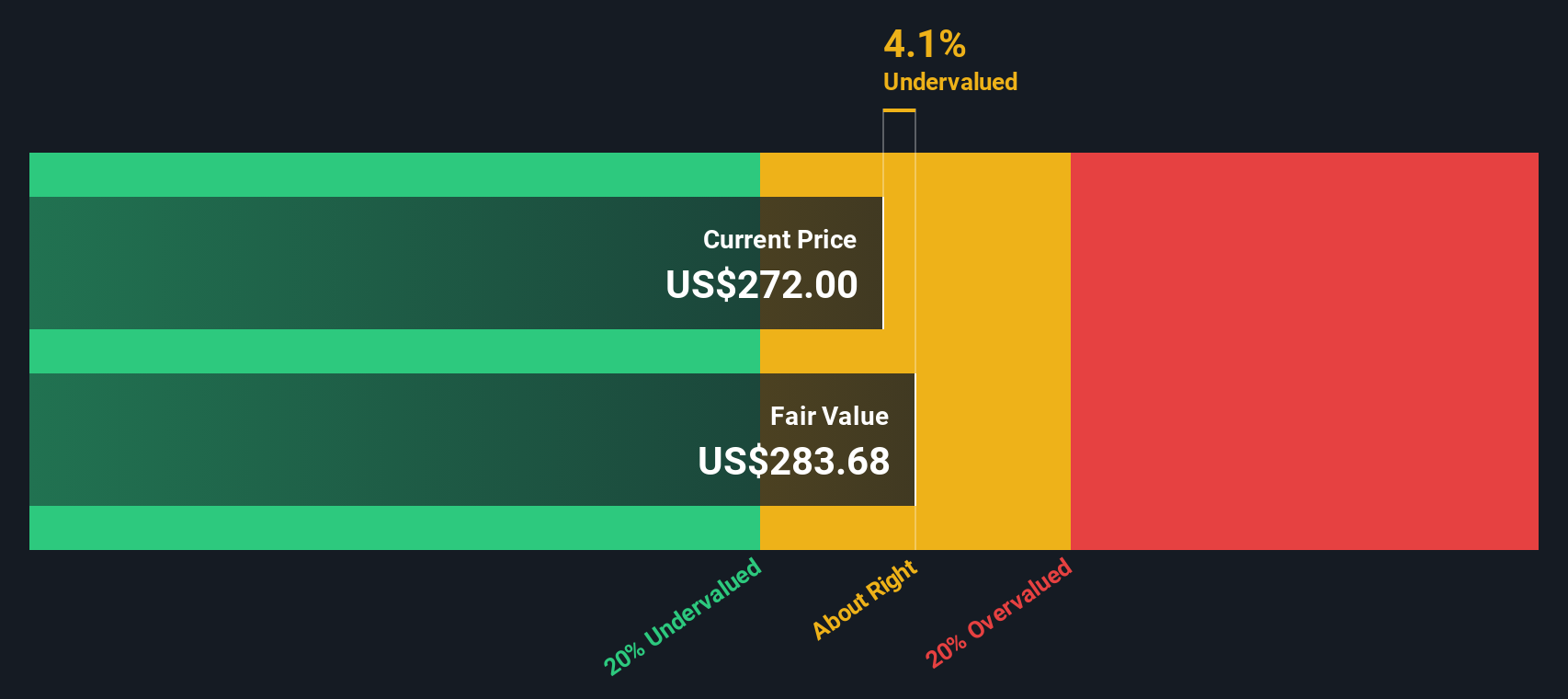Viewport: 1568px width, 699px height.
Task: Click the green strip between the two bars
Action: pyautogui.click(x=394, y=351)
